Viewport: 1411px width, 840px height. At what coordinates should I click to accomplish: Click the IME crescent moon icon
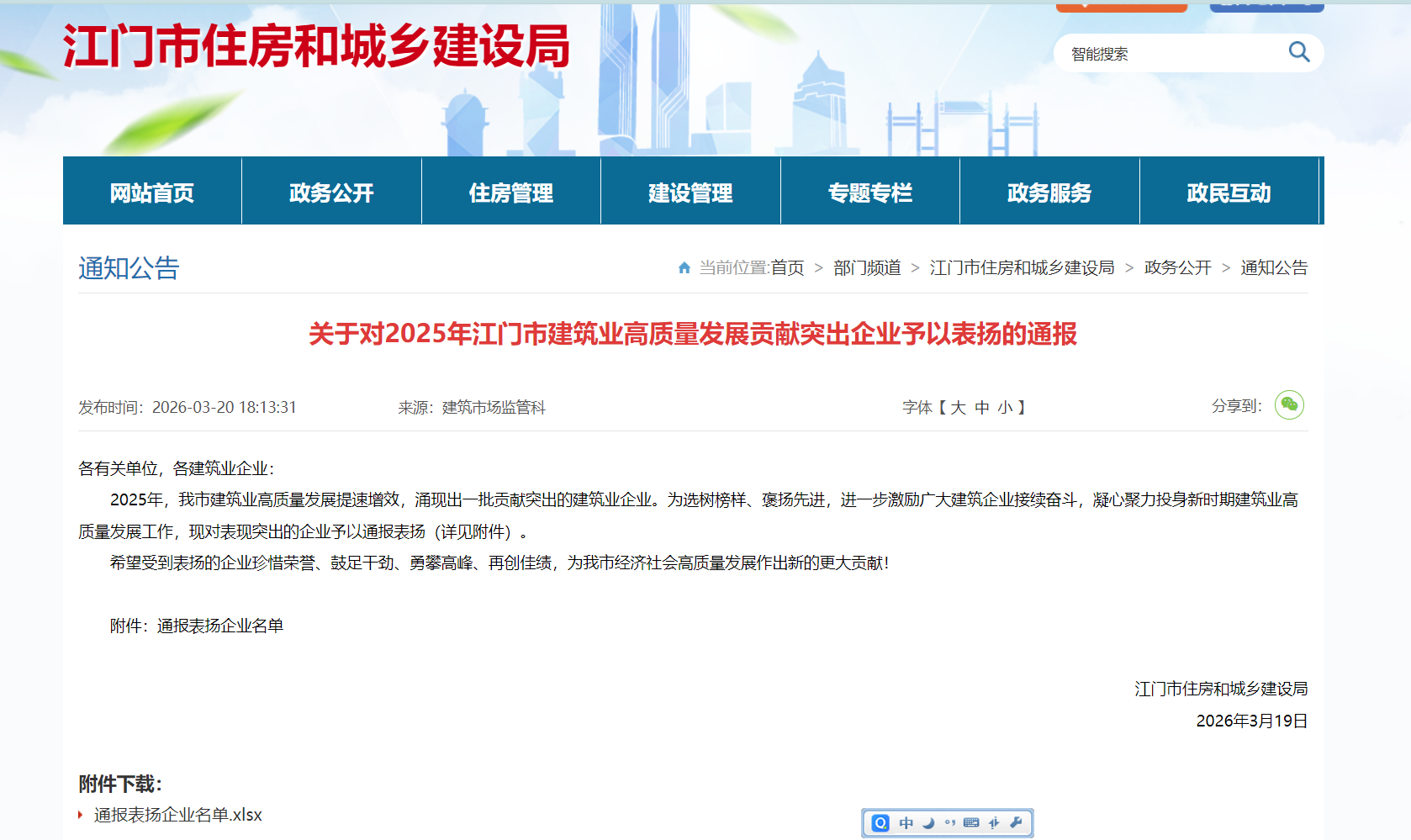pos(928,823)
